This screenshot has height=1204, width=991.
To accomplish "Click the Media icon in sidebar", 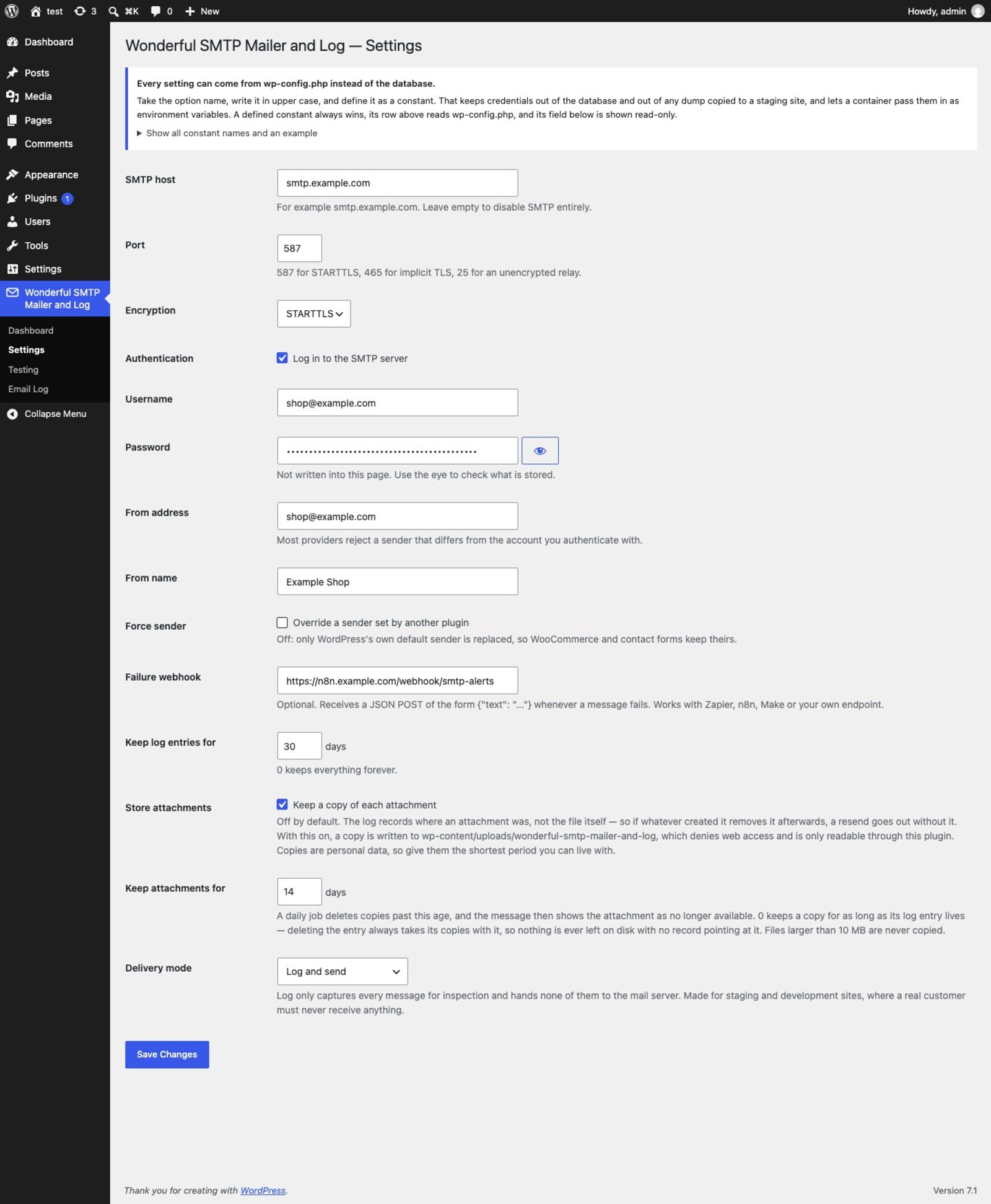I will click(12, 97).
